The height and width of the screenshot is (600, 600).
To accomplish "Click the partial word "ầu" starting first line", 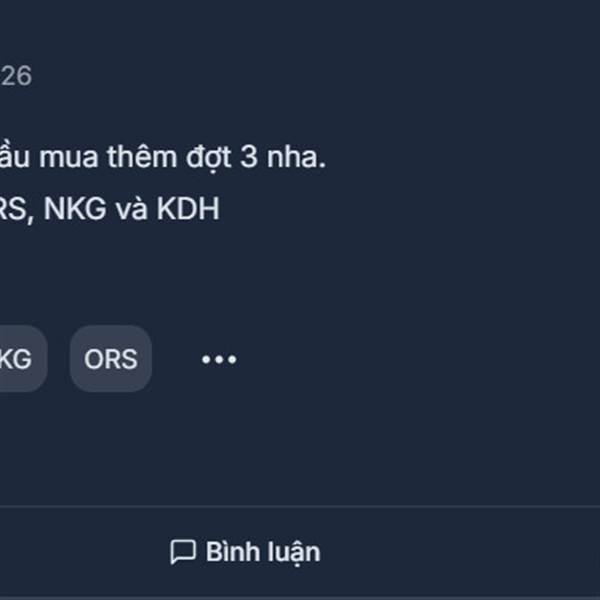I will 15,156.
